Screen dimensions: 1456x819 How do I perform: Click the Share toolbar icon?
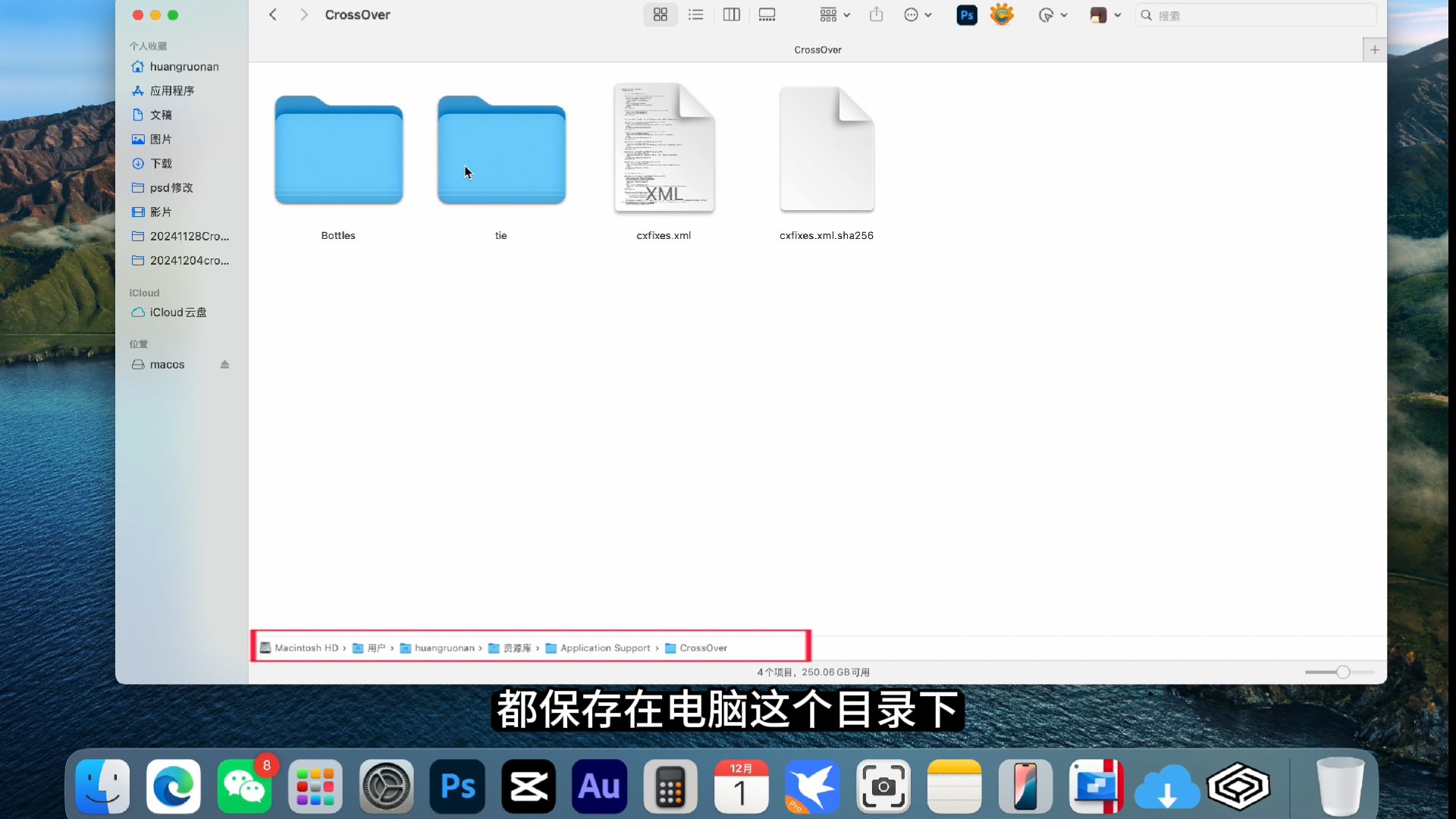876,14
